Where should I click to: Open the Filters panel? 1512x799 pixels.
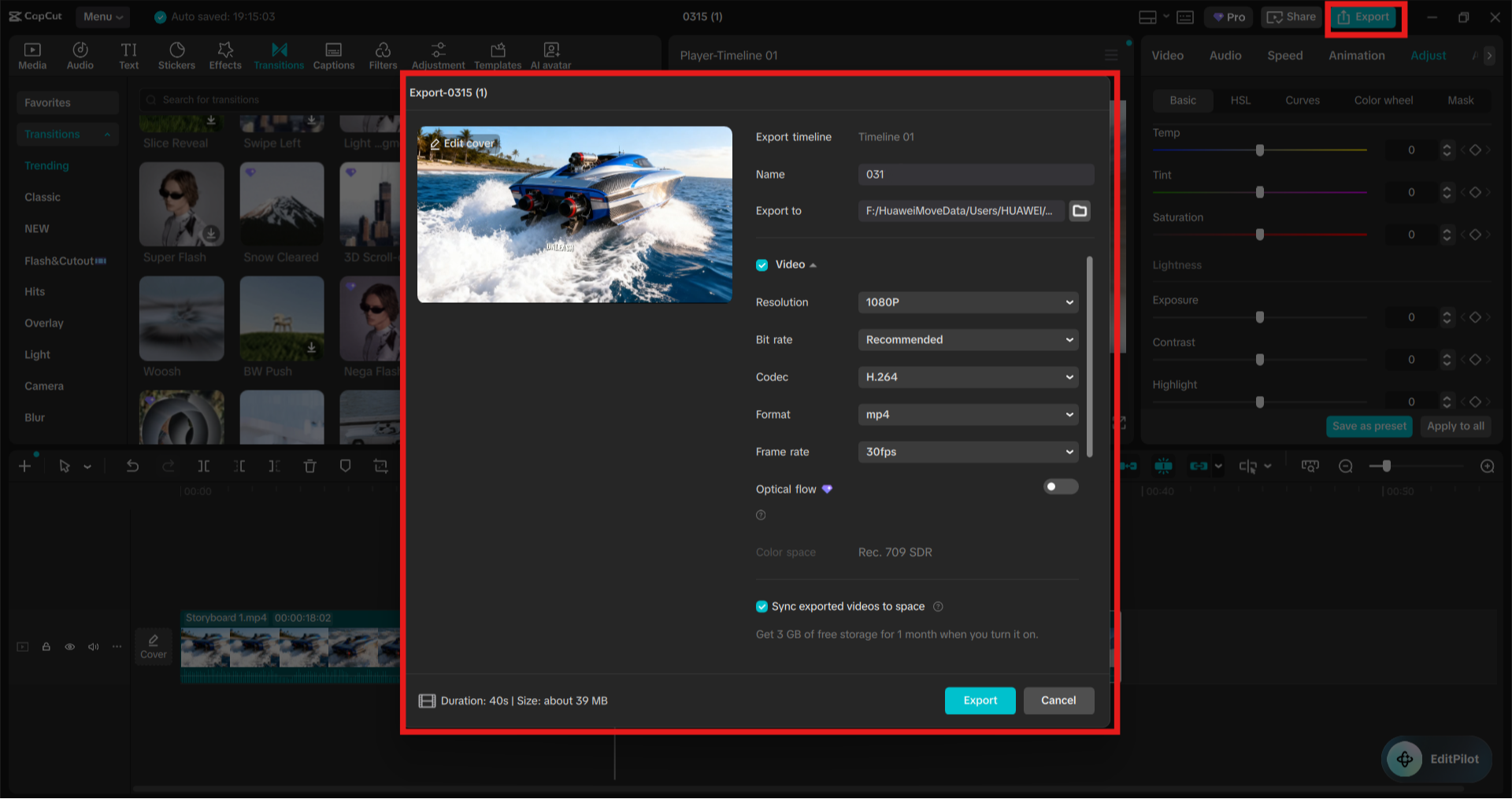[x=384, y=56]
